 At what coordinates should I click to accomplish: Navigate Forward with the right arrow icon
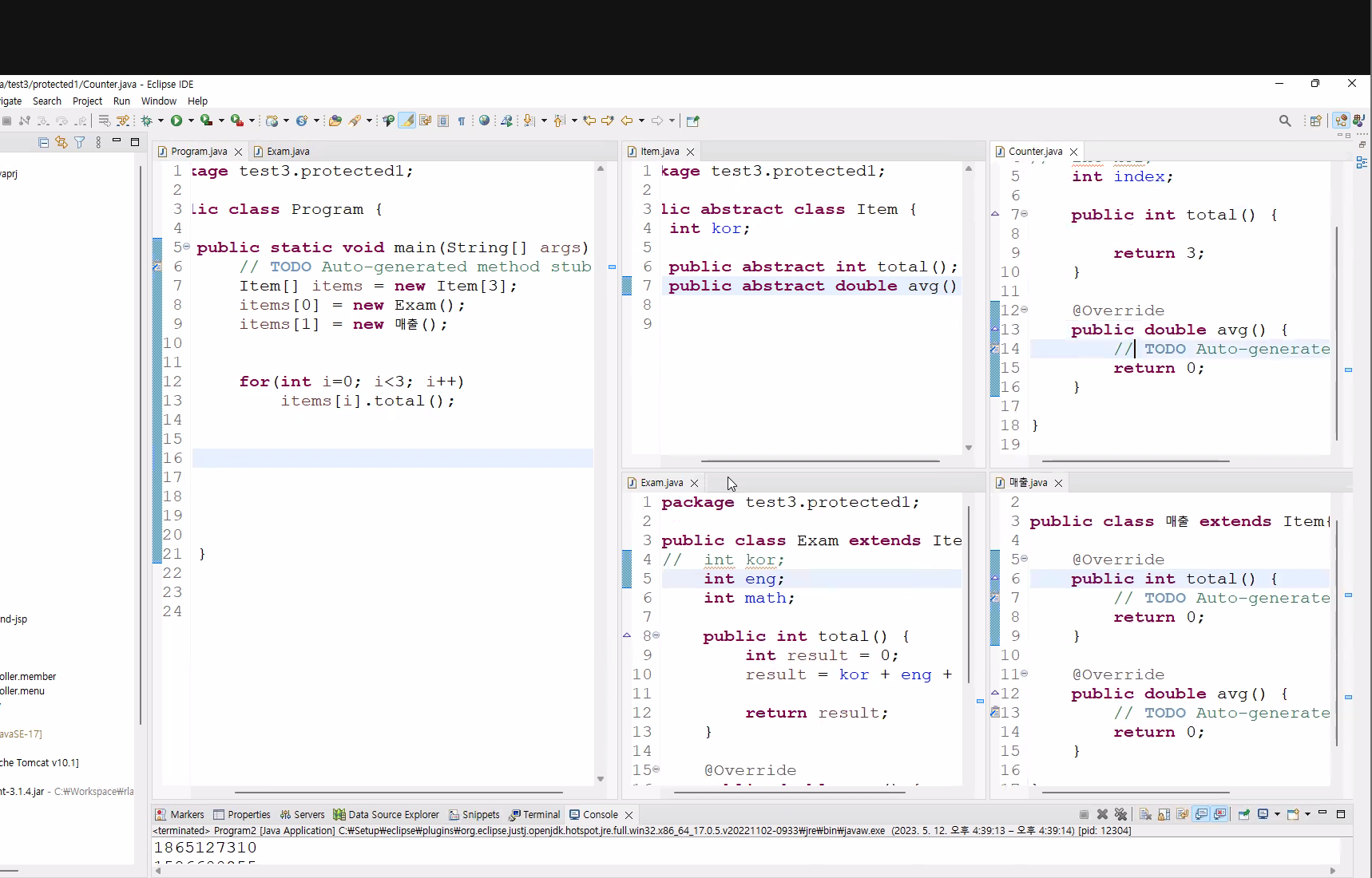657,121
